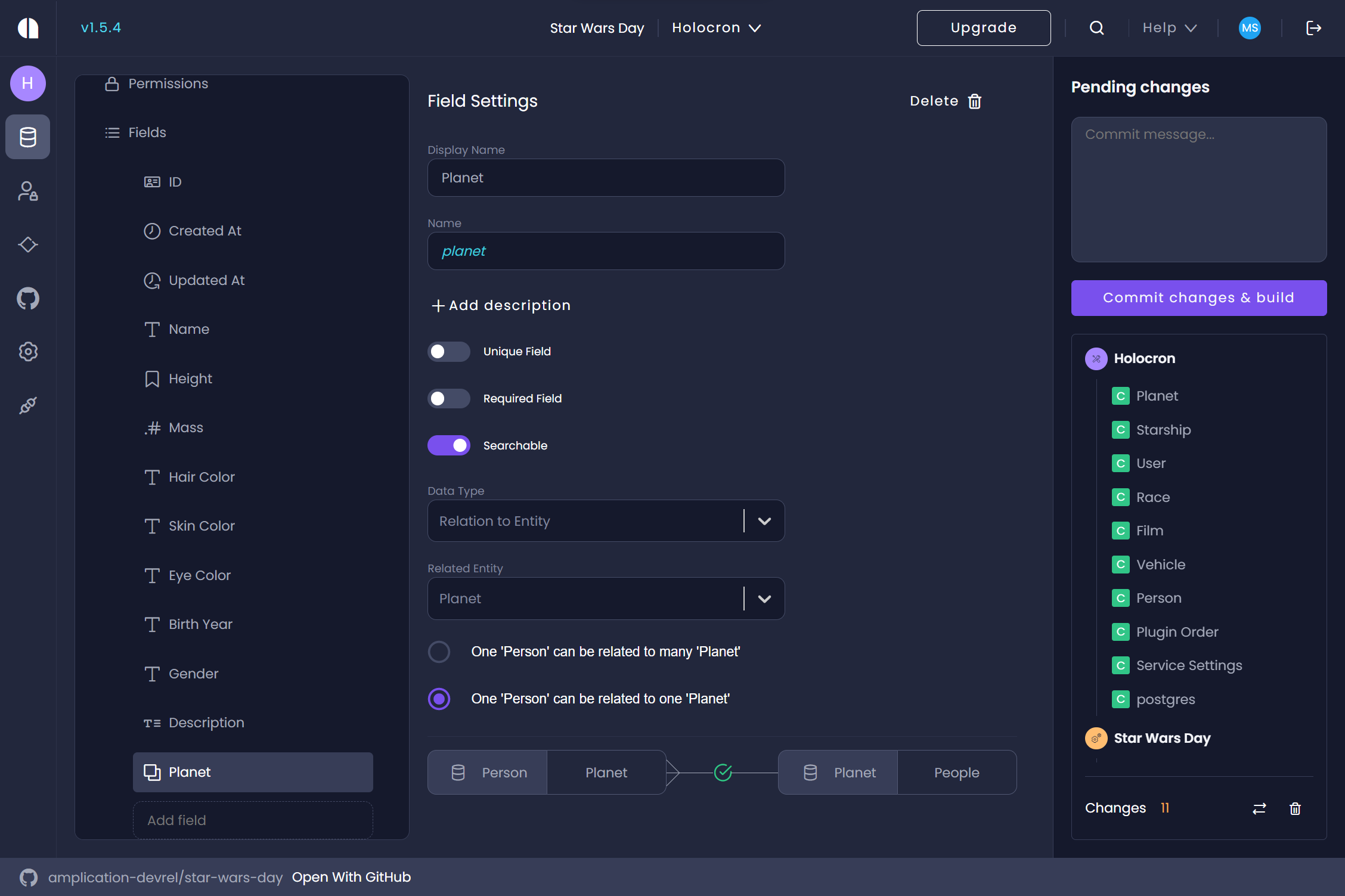The width and height of the screenshot is (1345, 896).
Task: Click the plus icon for Add description
Action: [438, 306]
